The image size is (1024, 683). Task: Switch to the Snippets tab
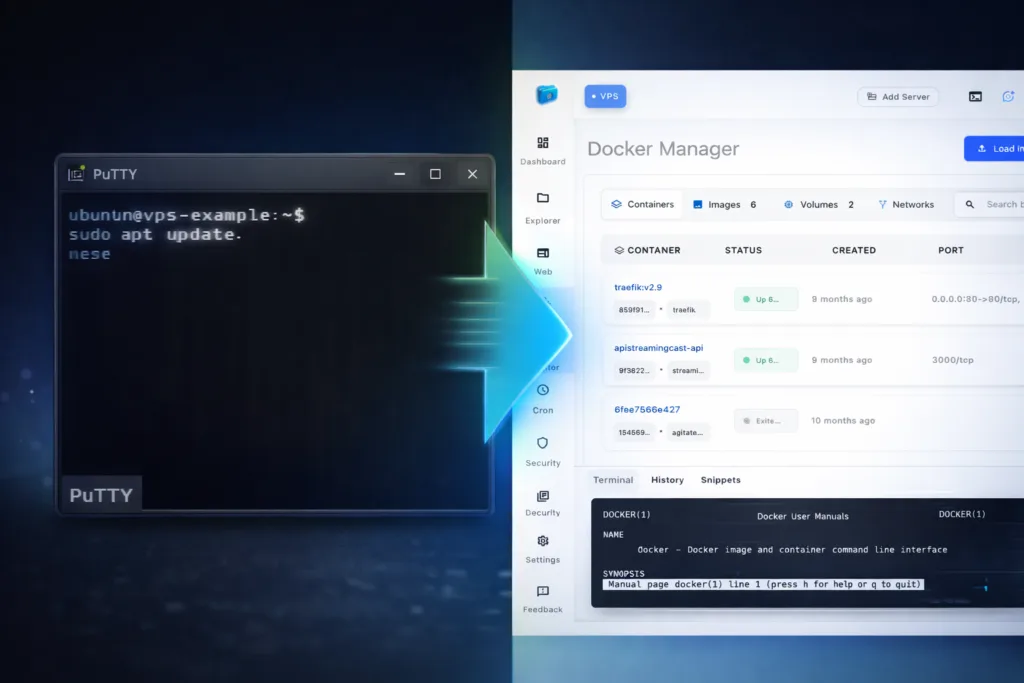tap(720, 480)
